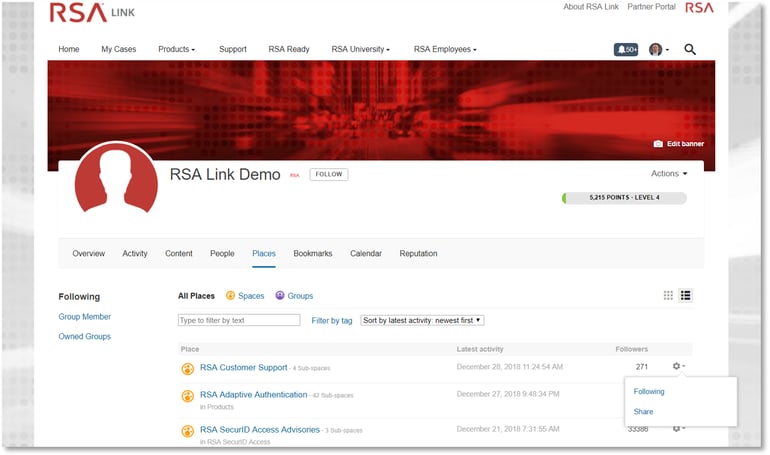Viewport: 770px width, 455px height.
Task: Click the FOLLOW button beside RSA Link Demo
Action: 329,174
